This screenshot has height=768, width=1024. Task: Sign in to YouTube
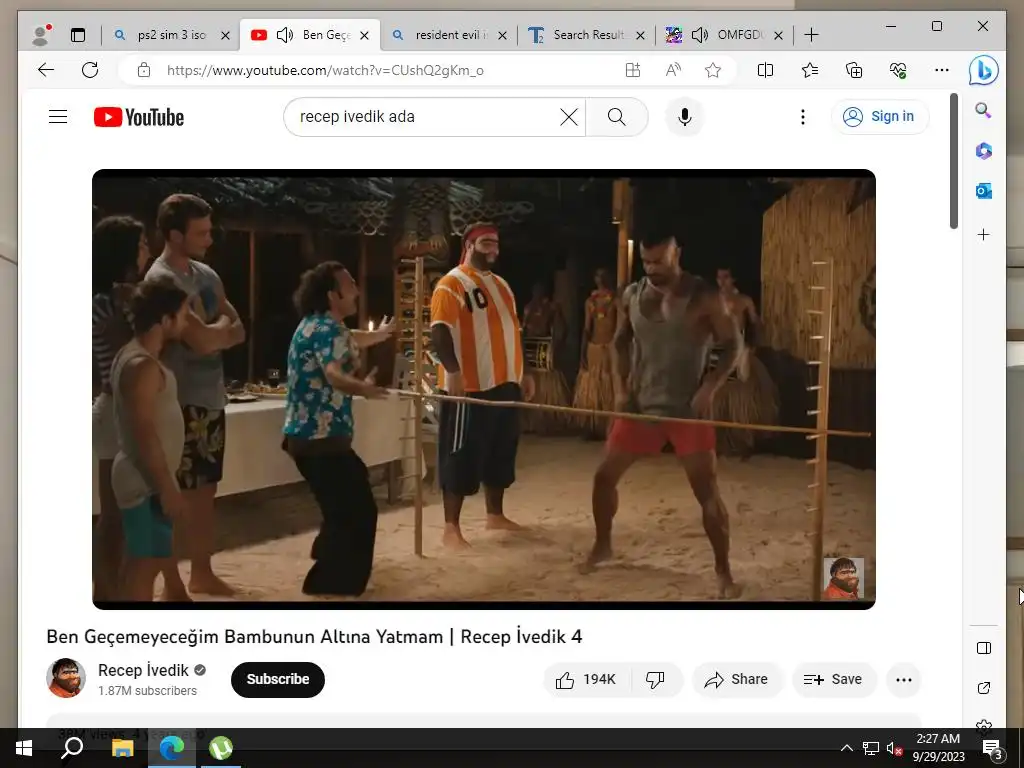click(x=880, y=117)
